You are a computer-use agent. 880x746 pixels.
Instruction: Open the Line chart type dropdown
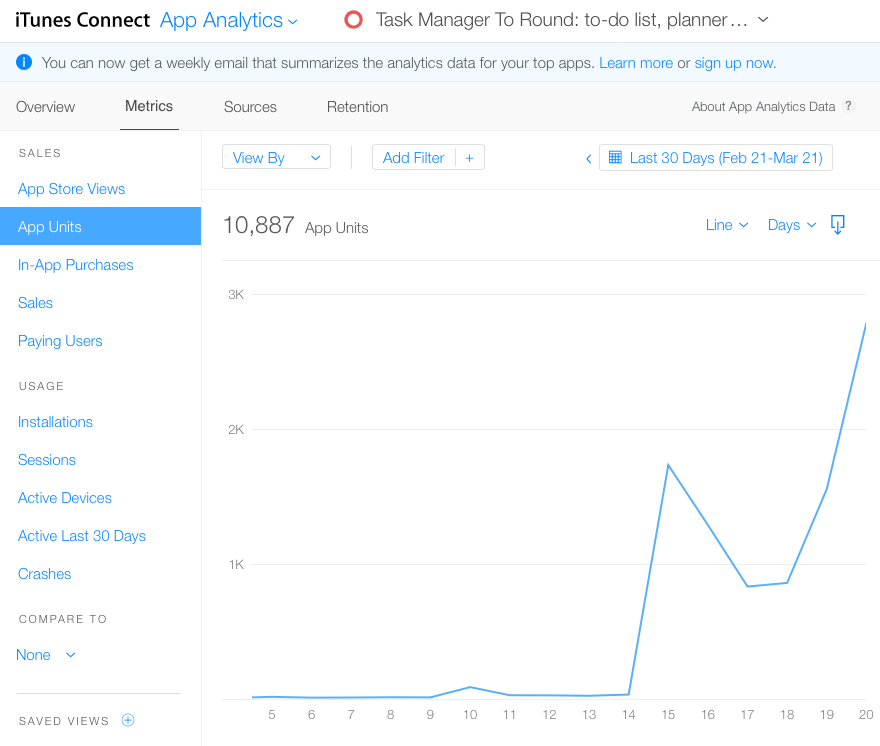pyautogui.click(x=727, y=225)
